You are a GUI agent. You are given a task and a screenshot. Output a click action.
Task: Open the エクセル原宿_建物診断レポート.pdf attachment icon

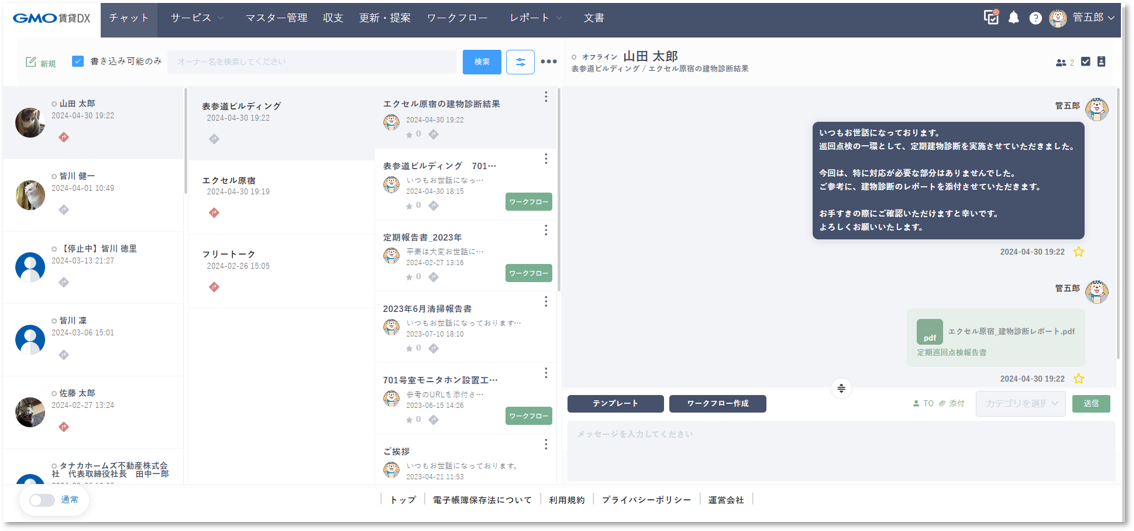click(x=929, y=332)
